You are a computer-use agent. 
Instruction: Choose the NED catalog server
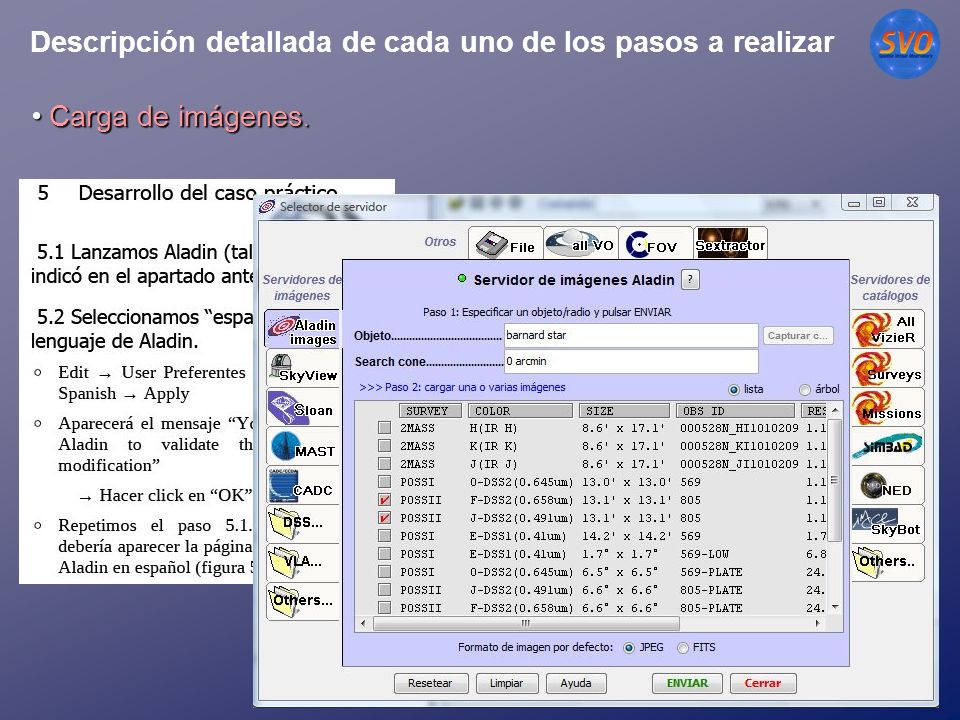click(887, 486)
